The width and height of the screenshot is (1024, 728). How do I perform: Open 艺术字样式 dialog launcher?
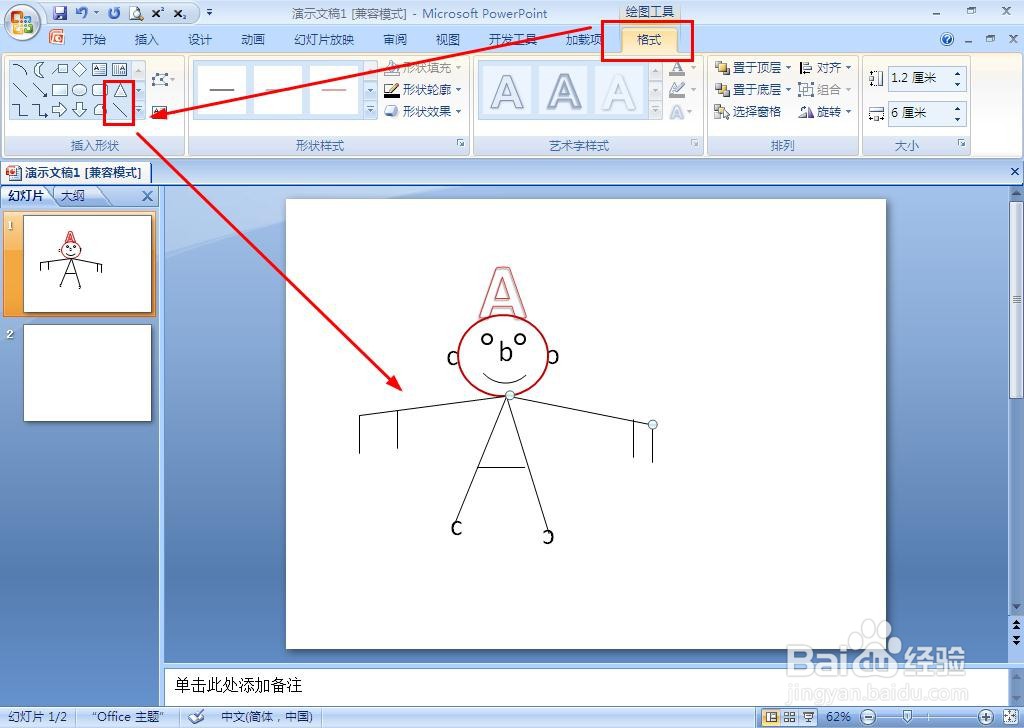(696, 145)
